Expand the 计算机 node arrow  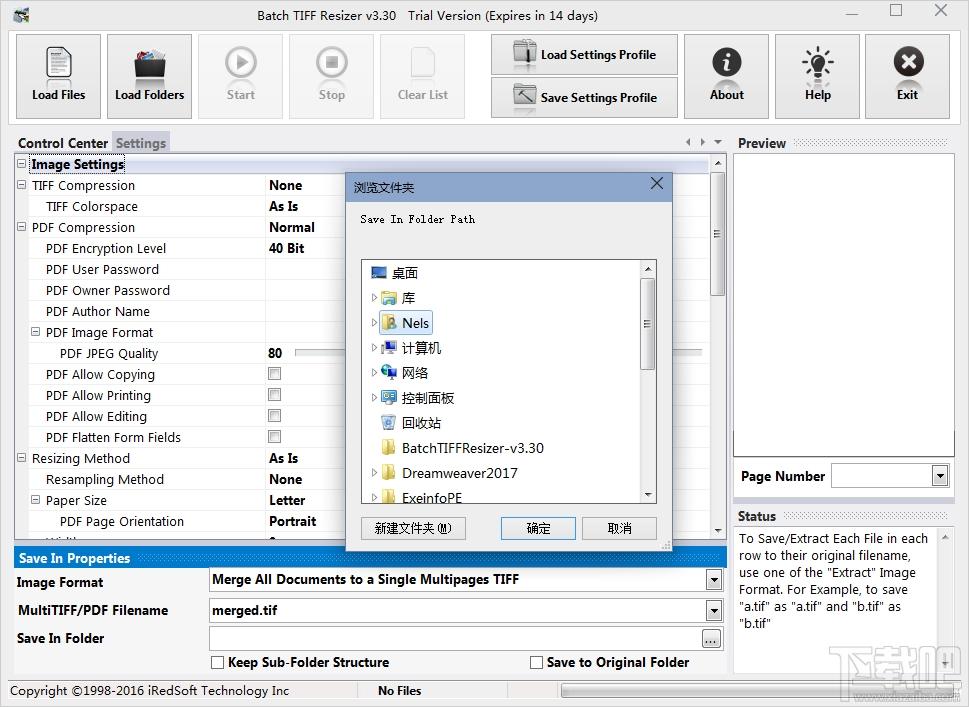coord(374,348)
